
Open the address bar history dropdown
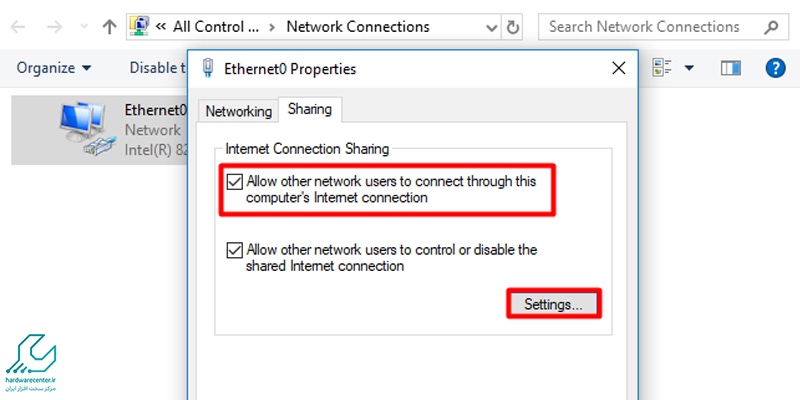[489, 27]
